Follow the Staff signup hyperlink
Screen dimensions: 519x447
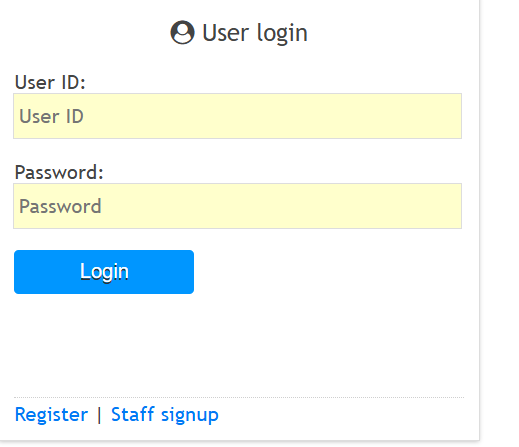point(165,415)
